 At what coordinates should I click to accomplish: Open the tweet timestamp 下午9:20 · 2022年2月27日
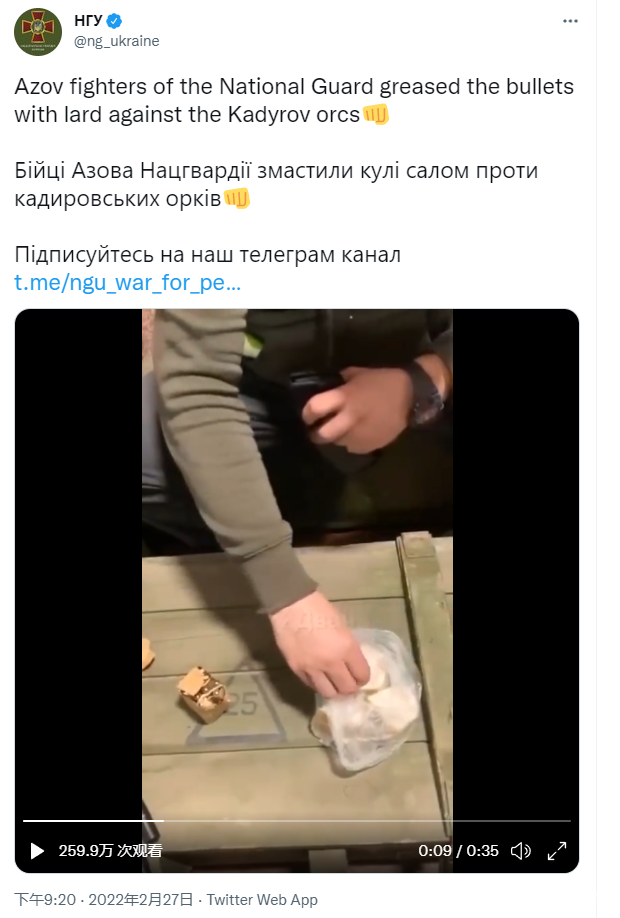pyautogui.click(x=104, y=899)
